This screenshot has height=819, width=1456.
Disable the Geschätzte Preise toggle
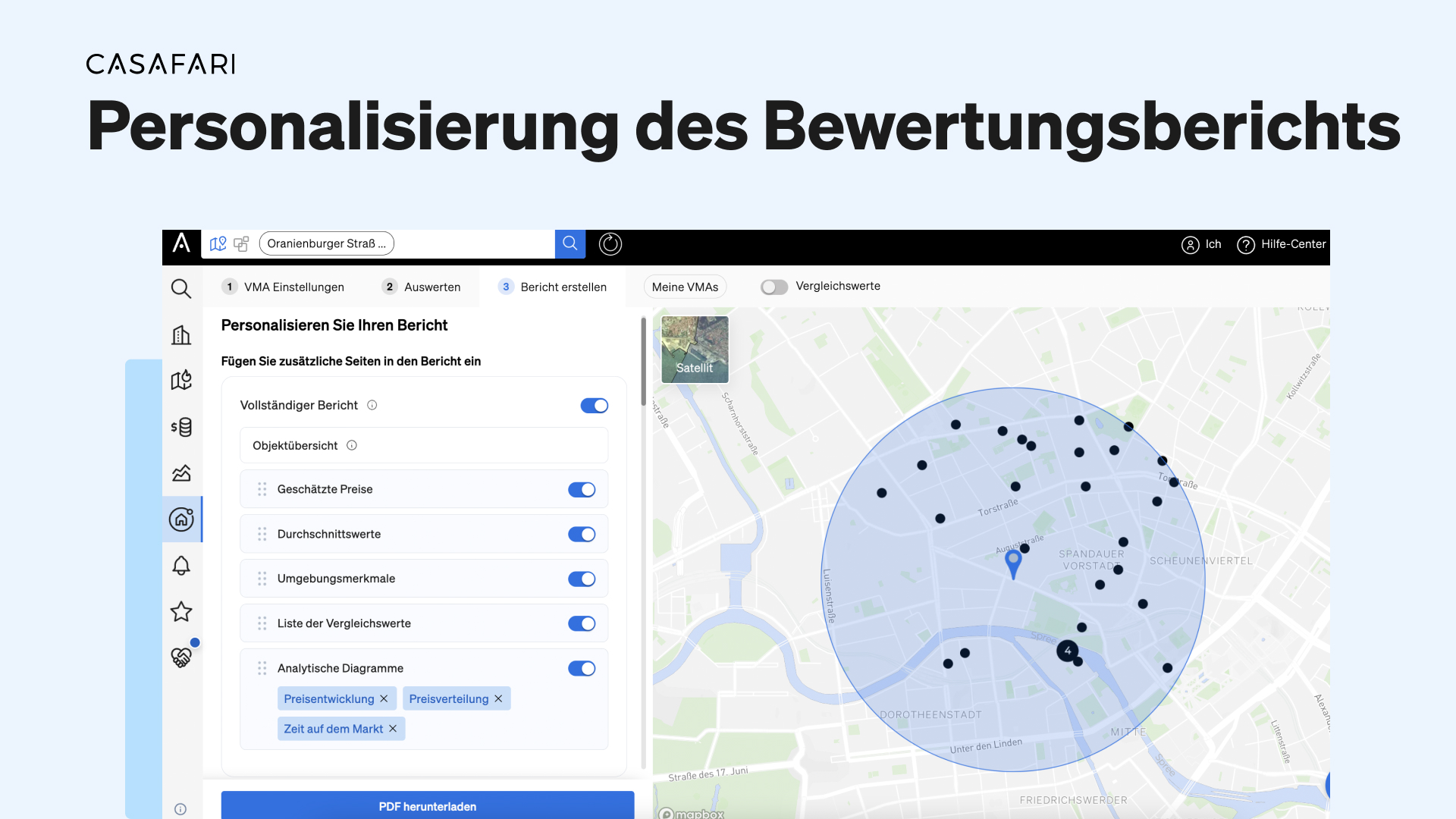(x=582, y=490)
